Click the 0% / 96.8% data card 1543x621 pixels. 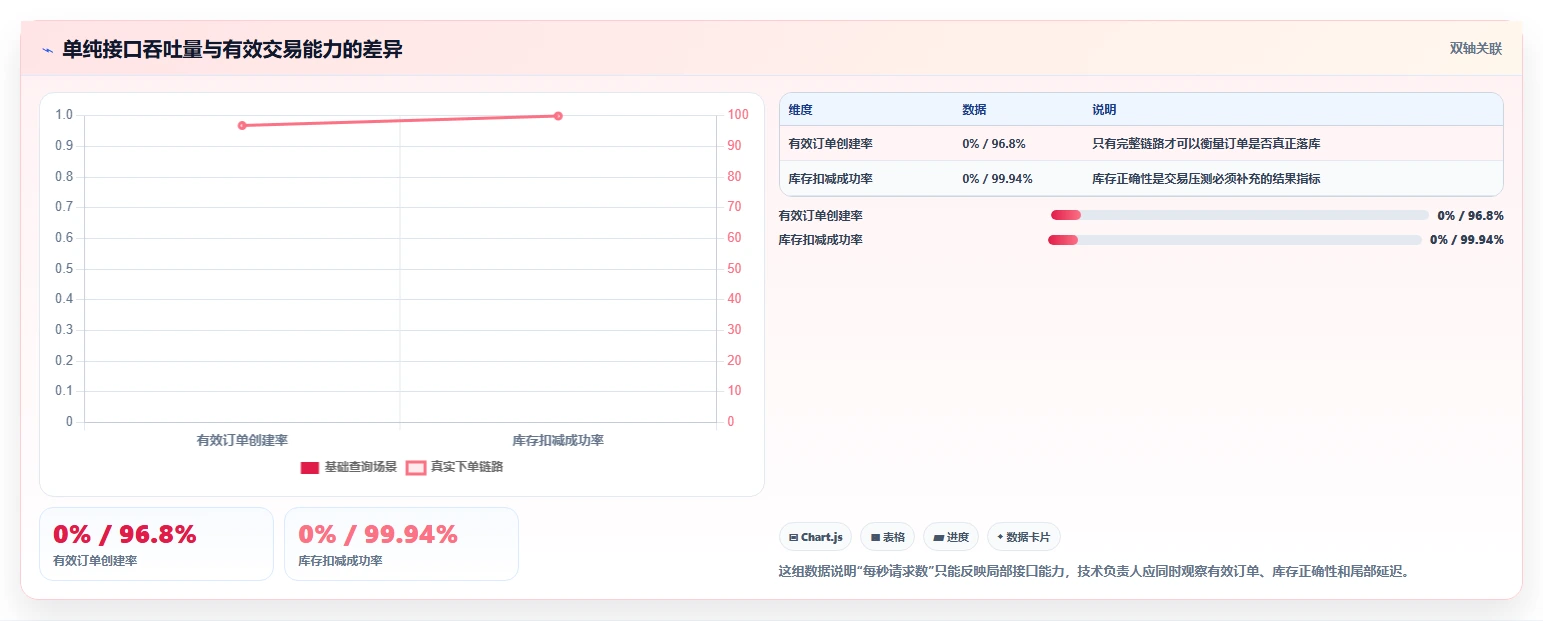156,544
